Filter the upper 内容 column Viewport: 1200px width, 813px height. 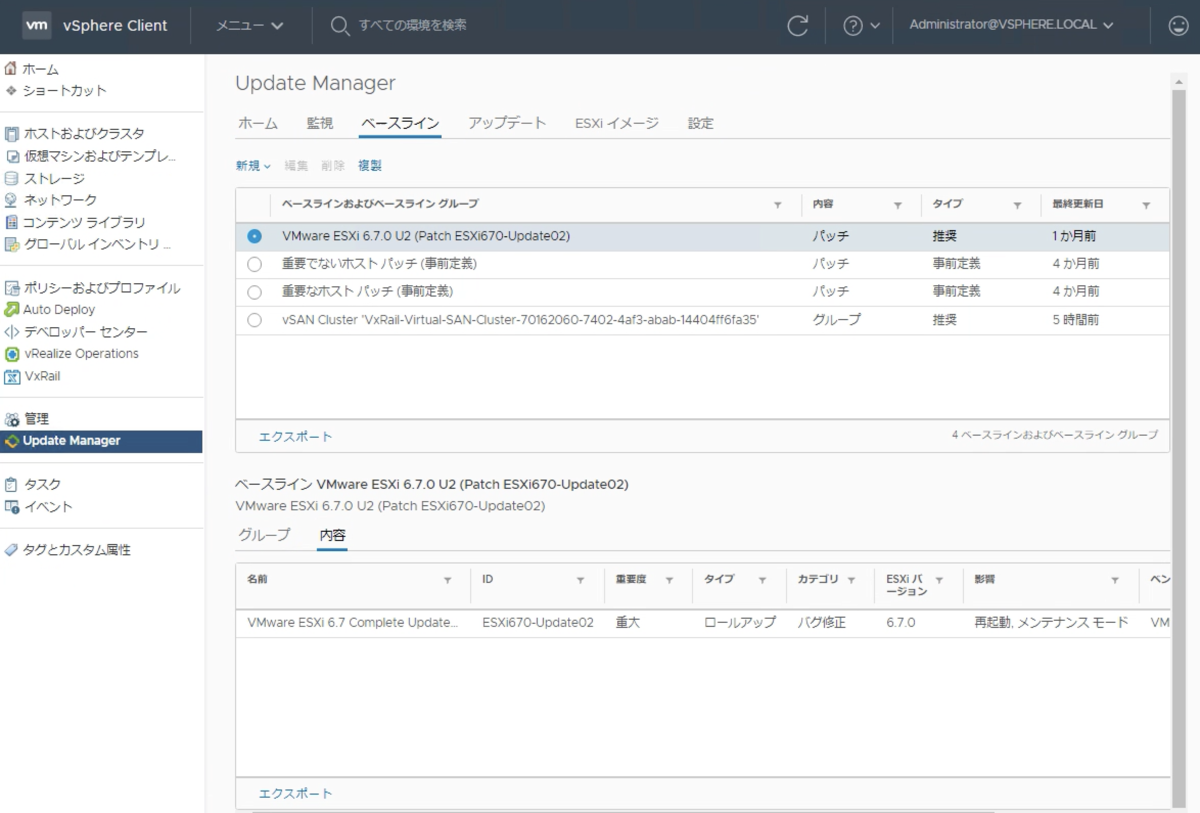coord(897,205)
